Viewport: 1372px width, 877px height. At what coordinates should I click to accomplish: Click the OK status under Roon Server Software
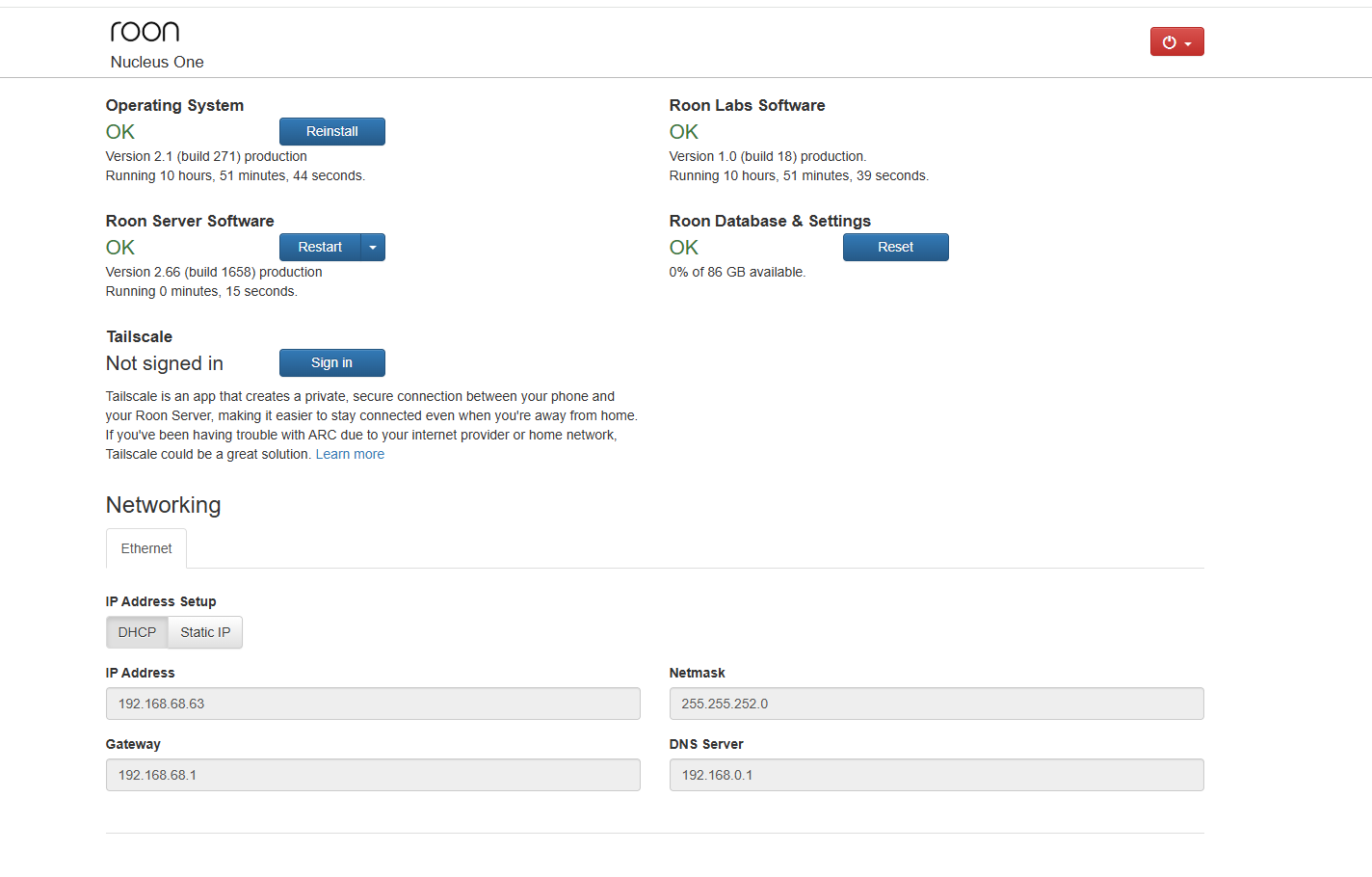click(x=120, y=248)
